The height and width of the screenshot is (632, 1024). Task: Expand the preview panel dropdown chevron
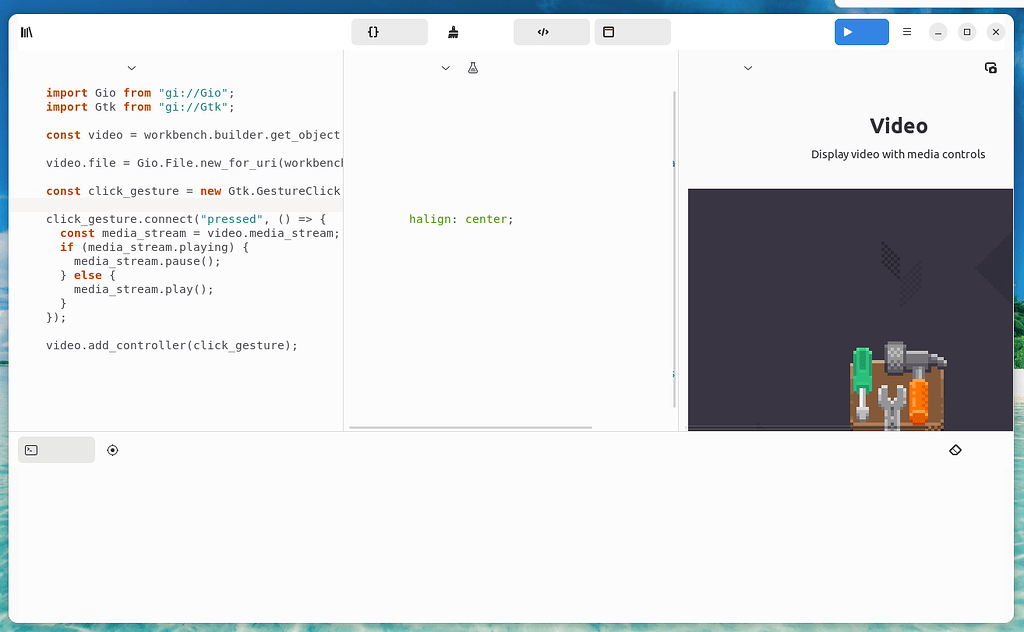click(748, 68)
